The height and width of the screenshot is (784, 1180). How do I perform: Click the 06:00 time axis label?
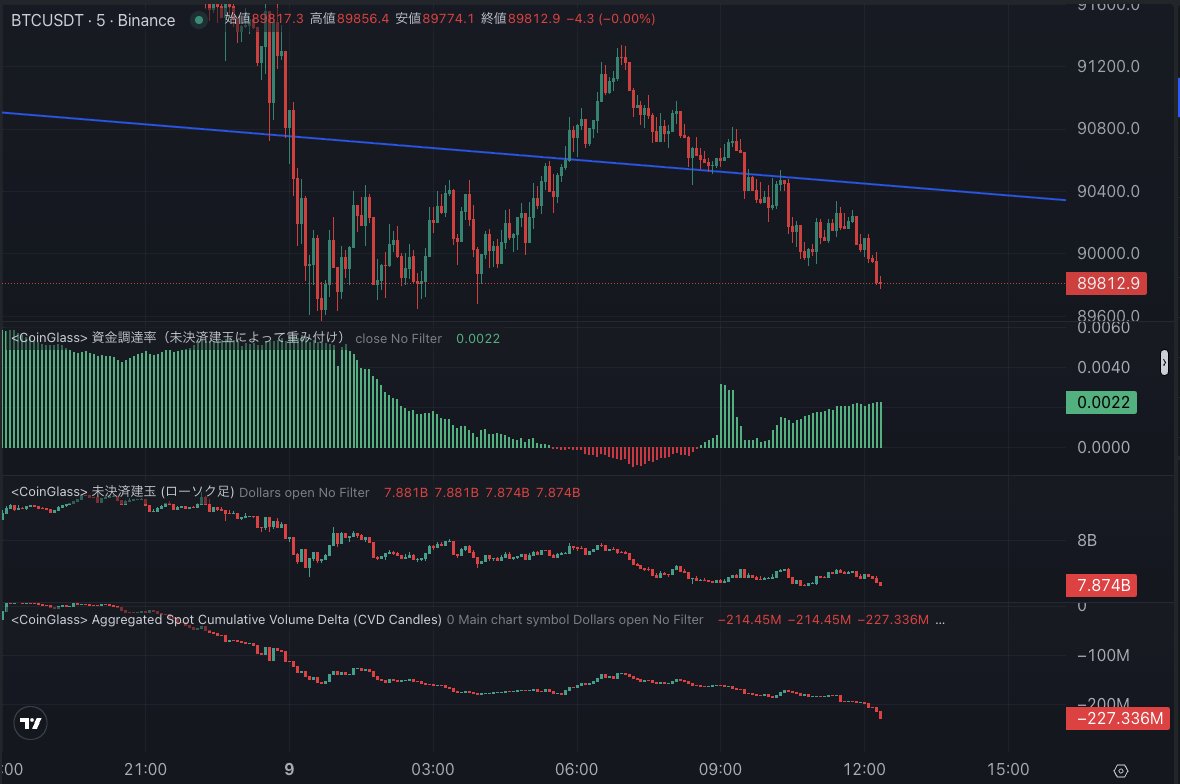pyautogui.click(x=576, y=770)
